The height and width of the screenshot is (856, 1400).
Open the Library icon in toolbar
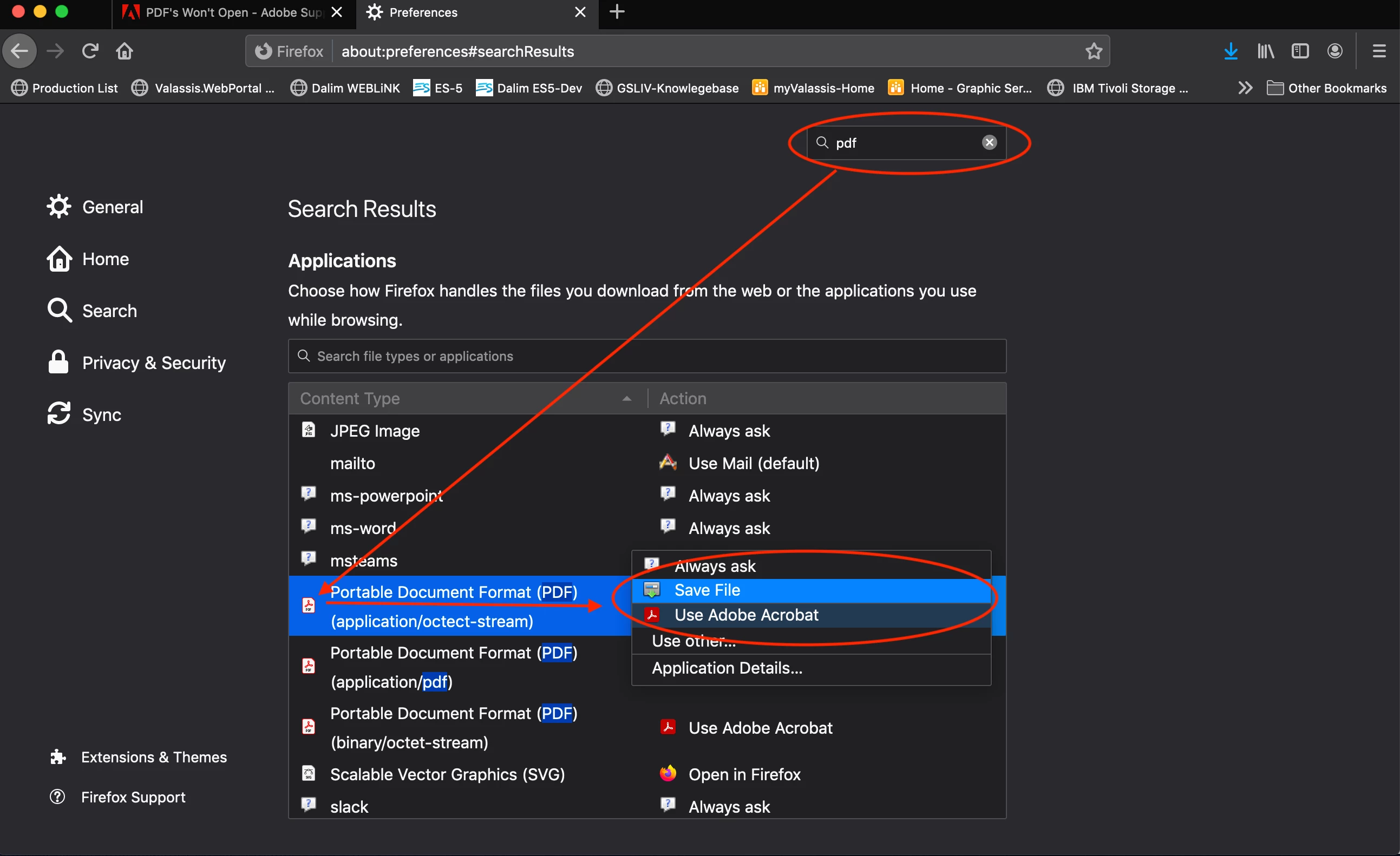[x=1265, y=51]
